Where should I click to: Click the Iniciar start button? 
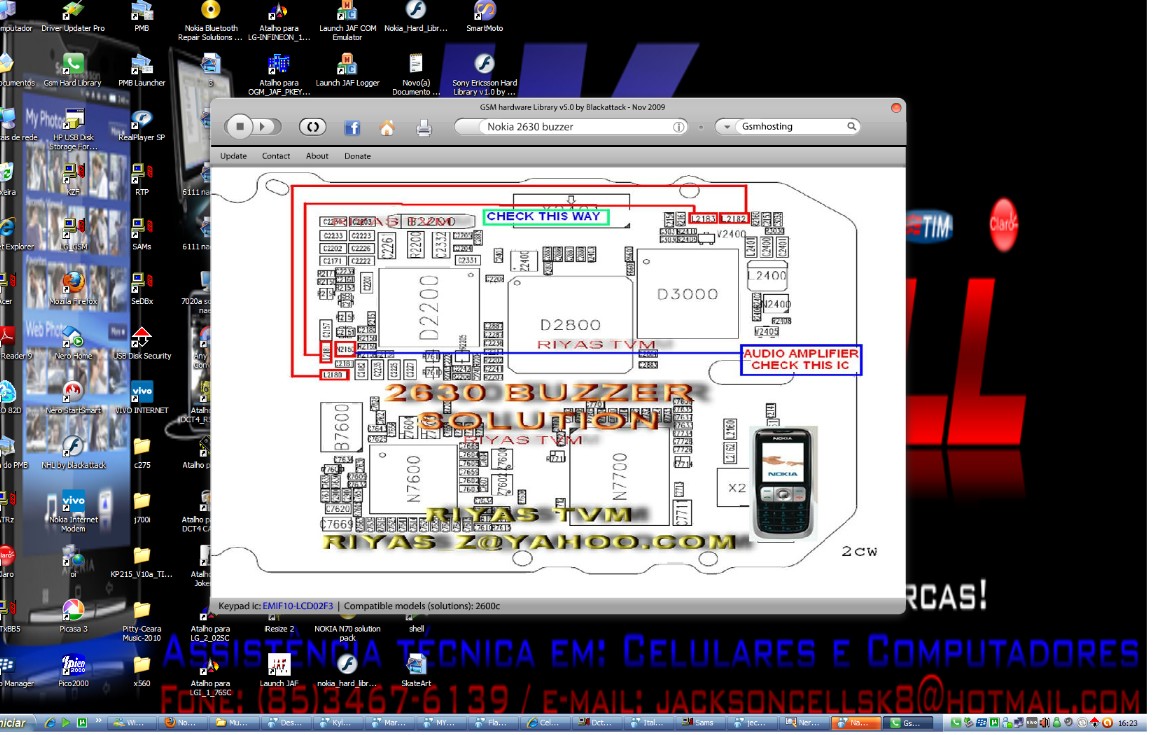15,723
